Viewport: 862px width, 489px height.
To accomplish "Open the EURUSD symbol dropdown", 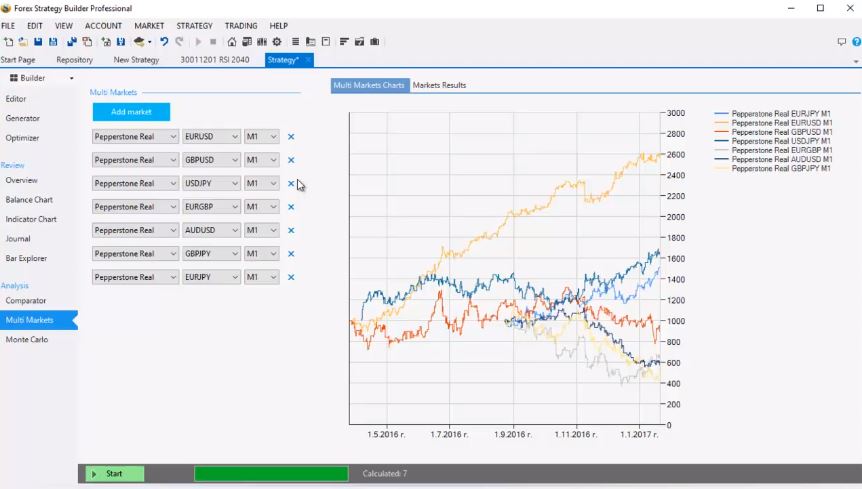I will (212, 137).
